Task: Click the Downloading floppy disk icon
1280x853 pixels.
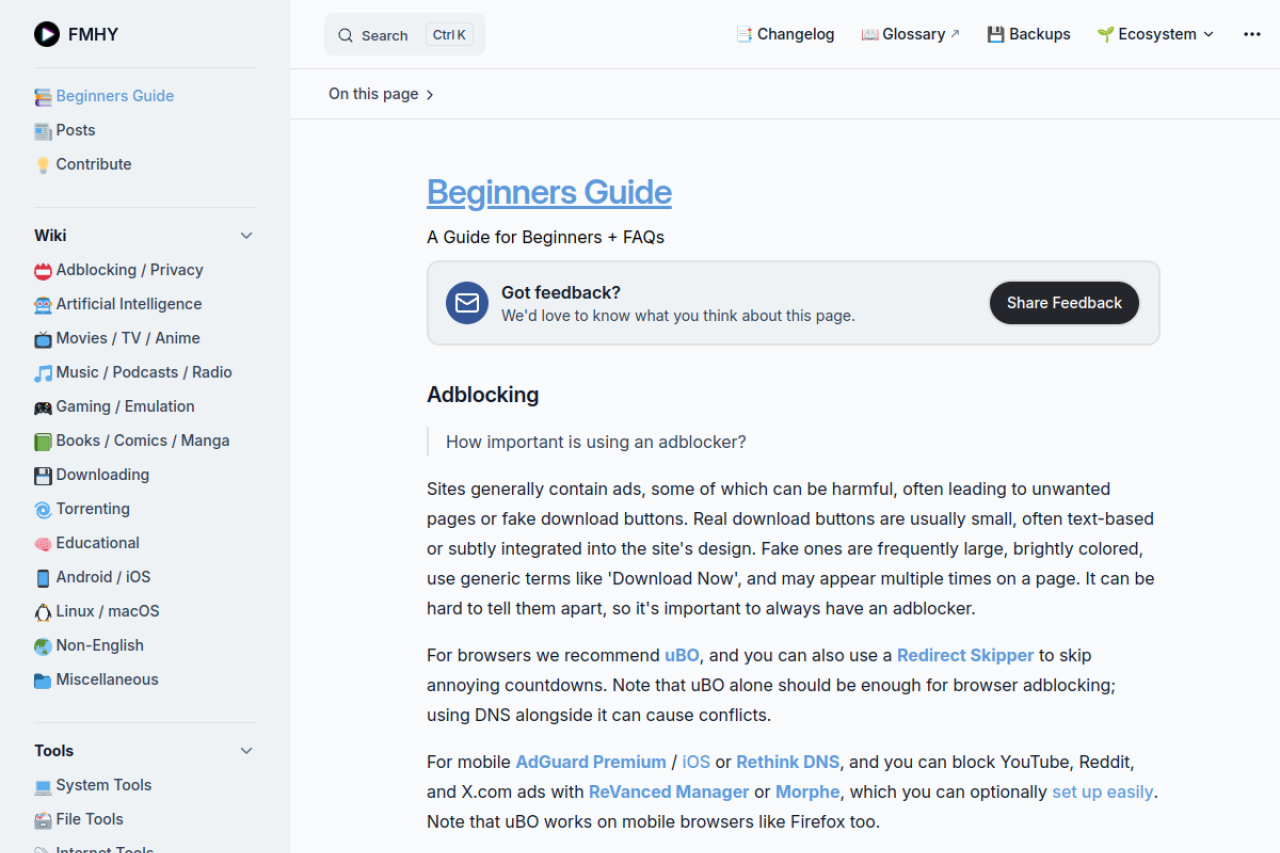Action: (43, 475)
